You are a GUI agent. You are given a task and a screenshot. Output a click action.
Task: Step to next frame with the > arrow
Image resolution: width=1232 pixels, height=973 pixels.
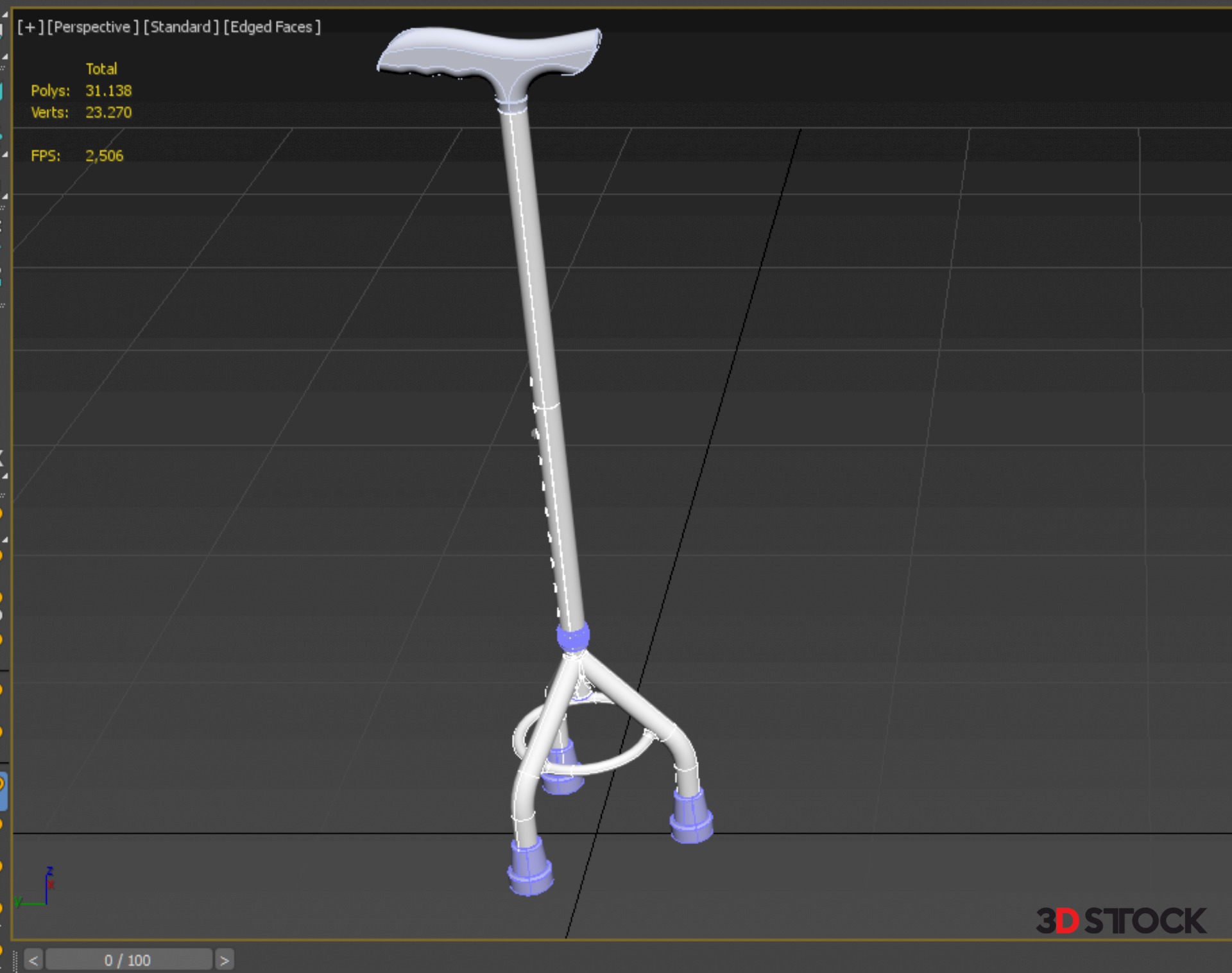coord(224,960)
